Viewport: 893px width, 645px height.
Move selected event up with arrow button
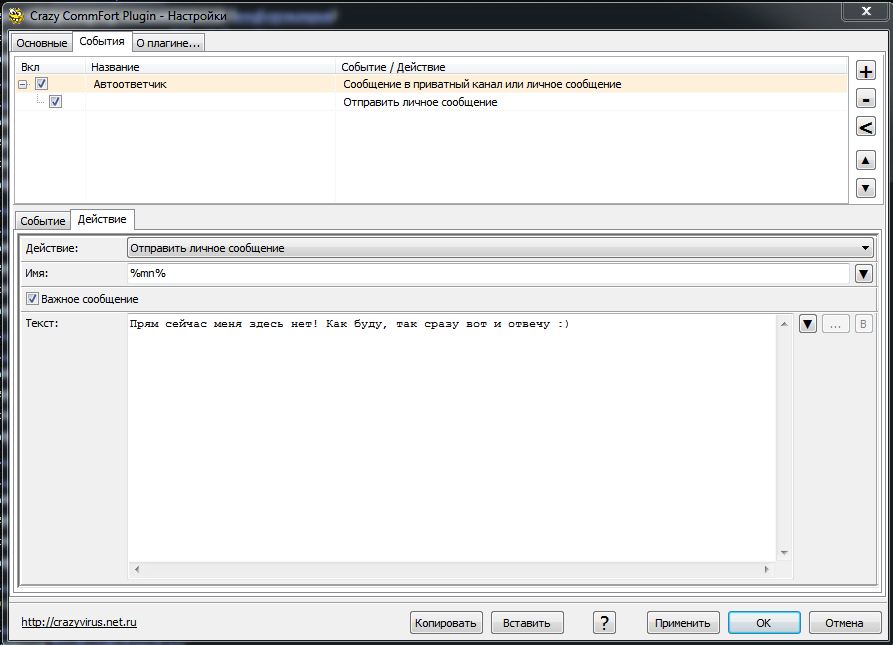866,160
